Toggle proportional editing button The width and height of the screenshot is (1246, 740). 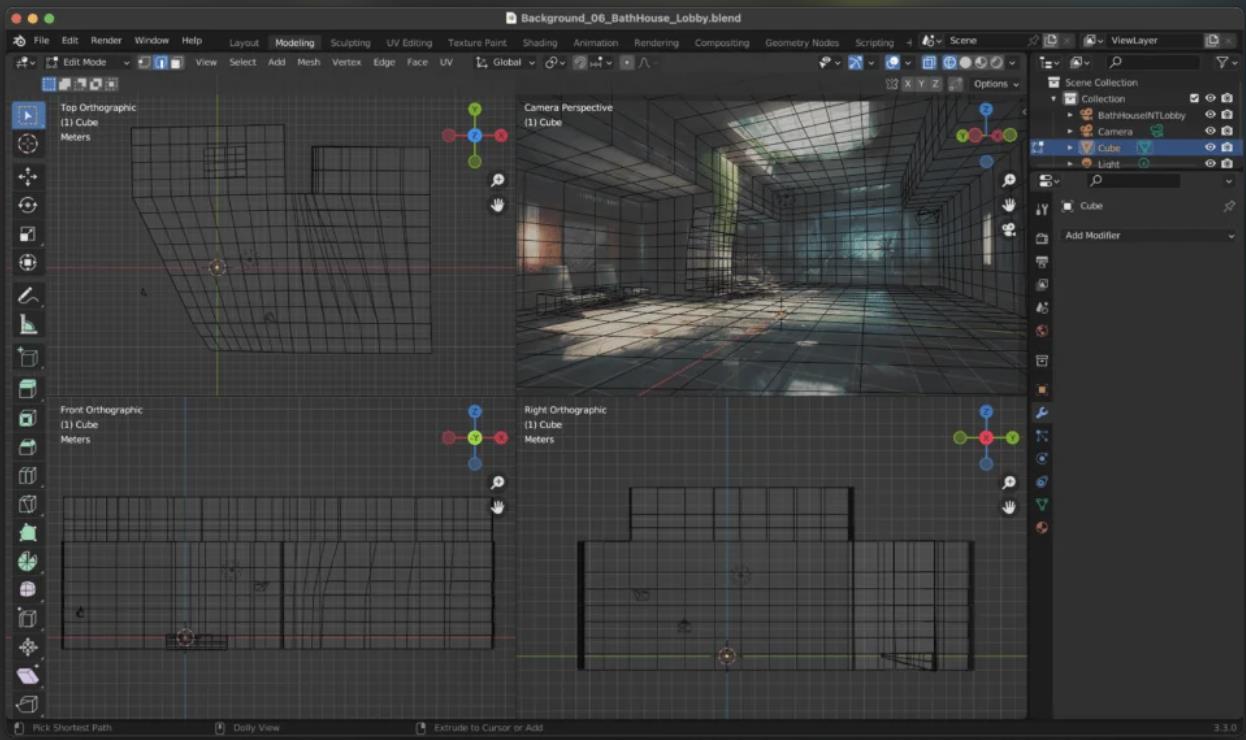tap(626, 62)
